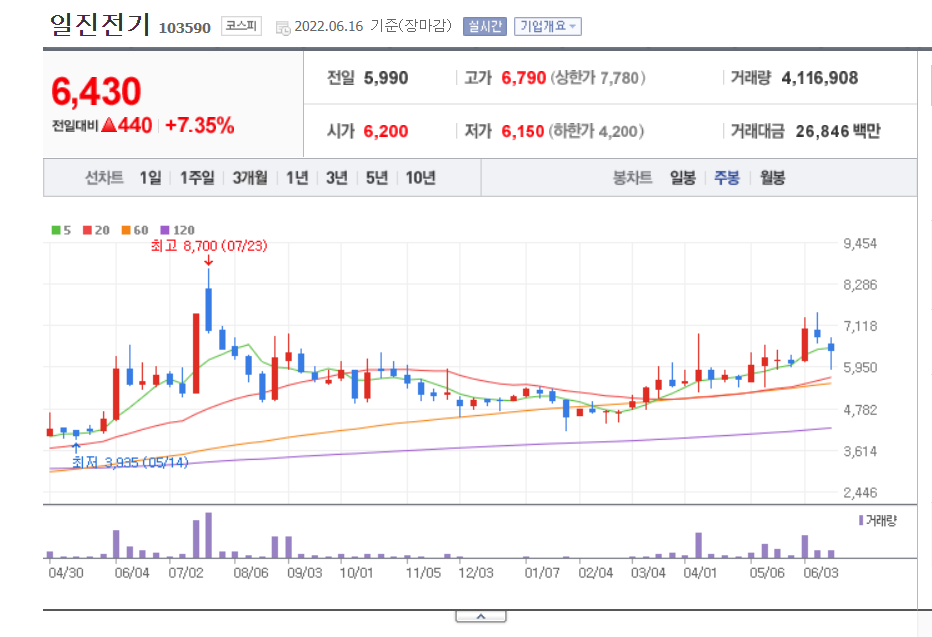
Task: Click the calendar icon beside the date
Action: [x=283, y=27]
